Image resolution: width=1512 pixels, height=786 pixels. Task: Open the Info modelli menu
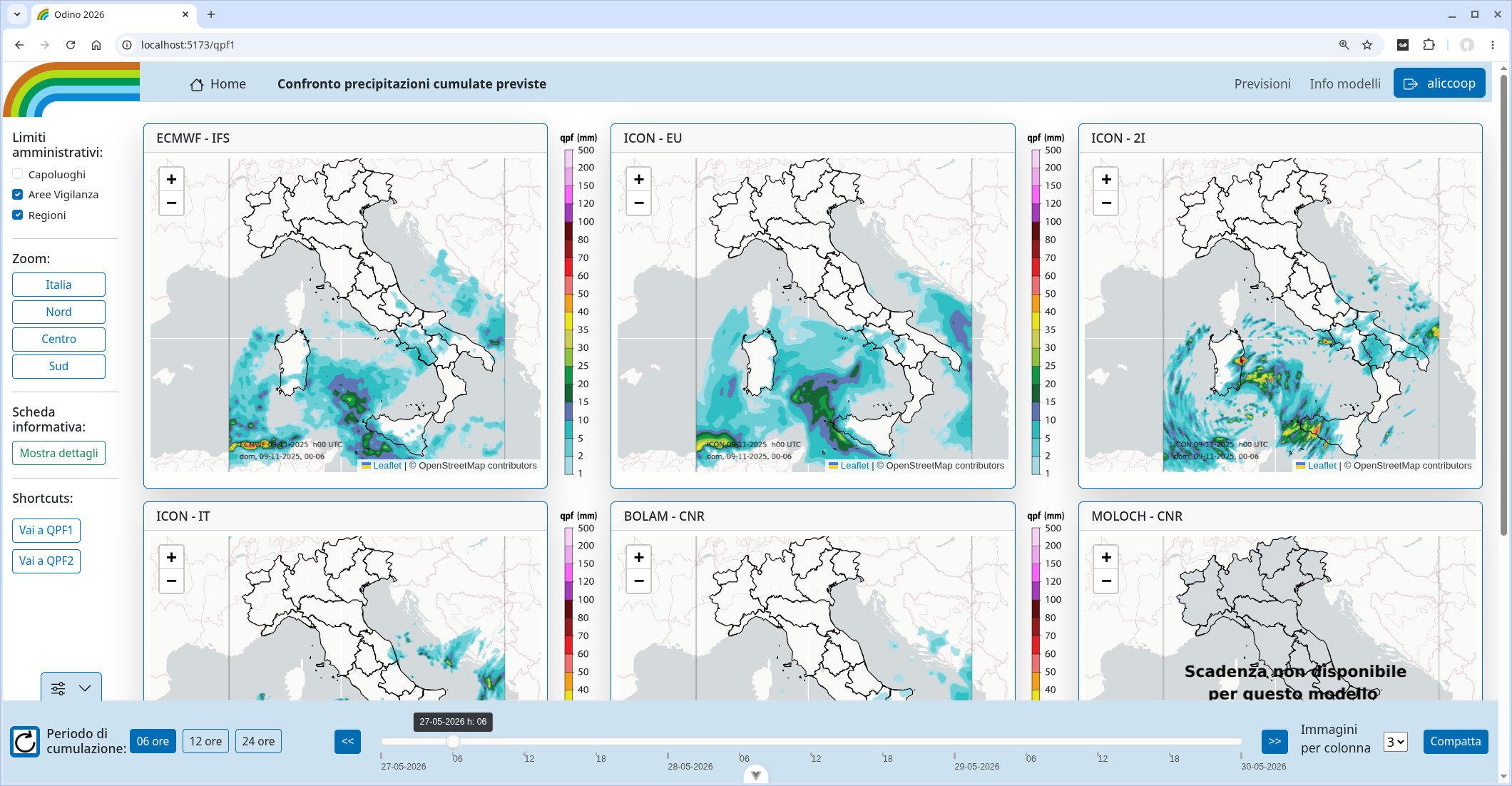click(1345, 84)
